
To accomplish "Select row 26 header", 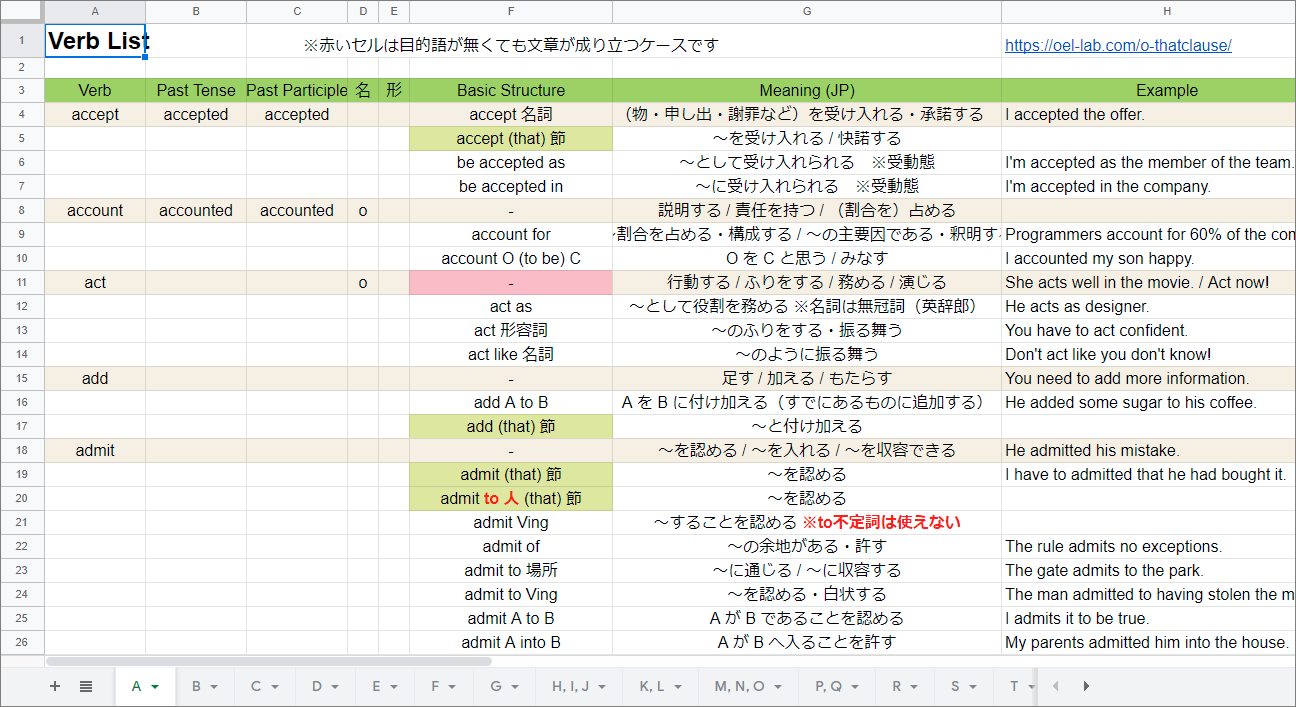I will pos(22,642).
